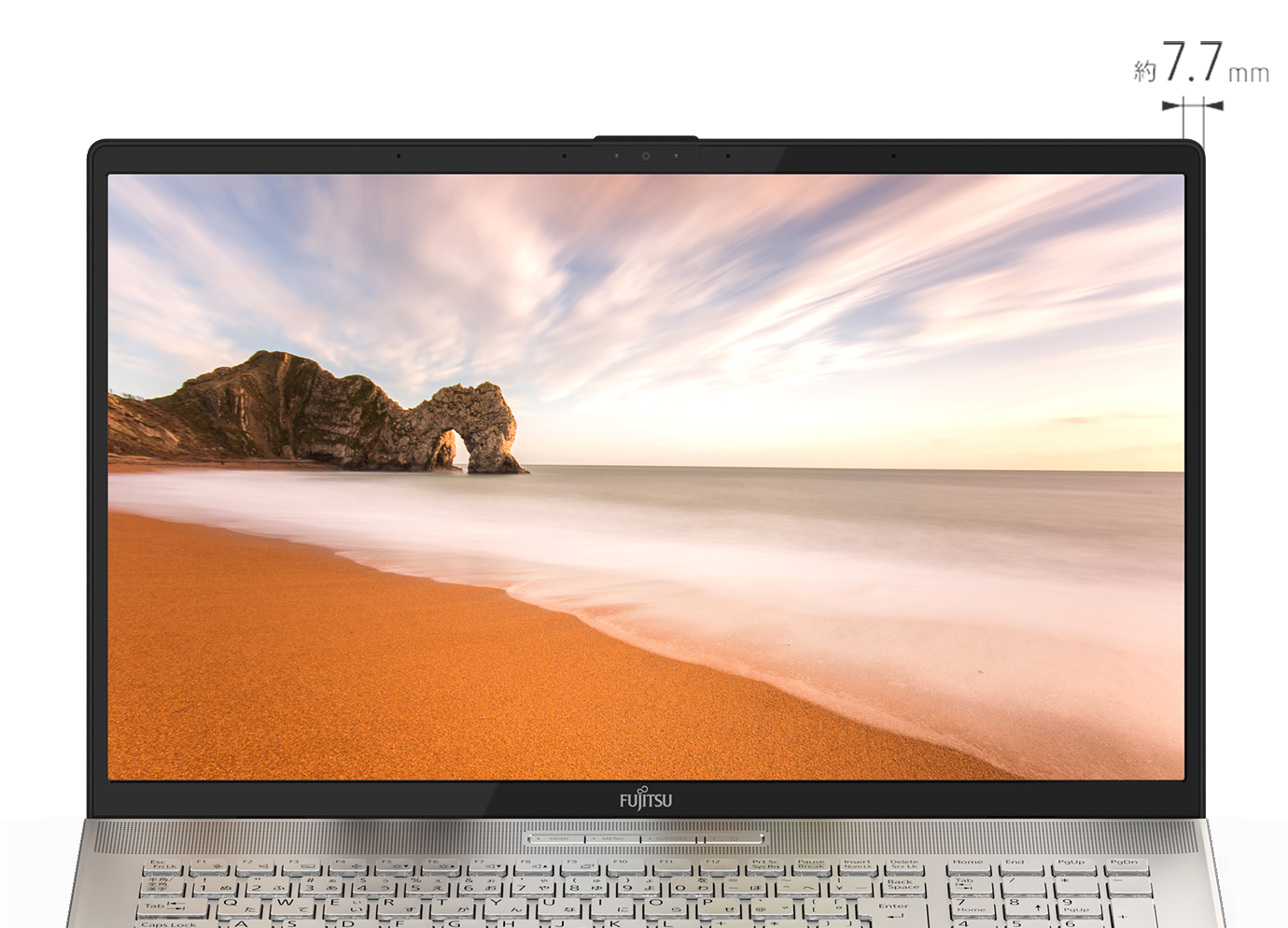Click the webcam on the top bezel
This screenshot has height=928, width=1288.
(x=646, y=156)
